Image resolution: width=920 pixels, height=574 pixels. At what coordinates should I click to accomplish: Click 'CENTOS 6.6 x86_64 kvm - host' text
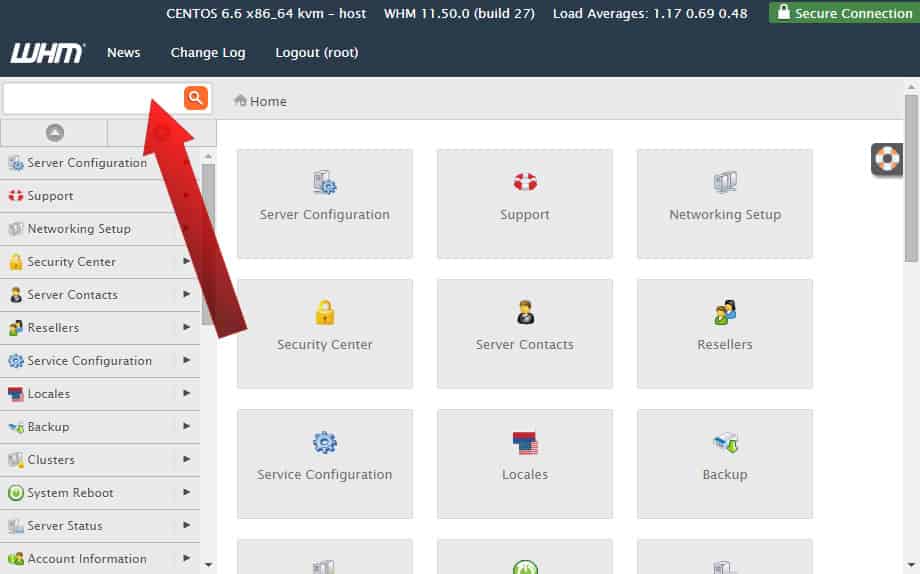pyautogui.click(x=266, y=13)
